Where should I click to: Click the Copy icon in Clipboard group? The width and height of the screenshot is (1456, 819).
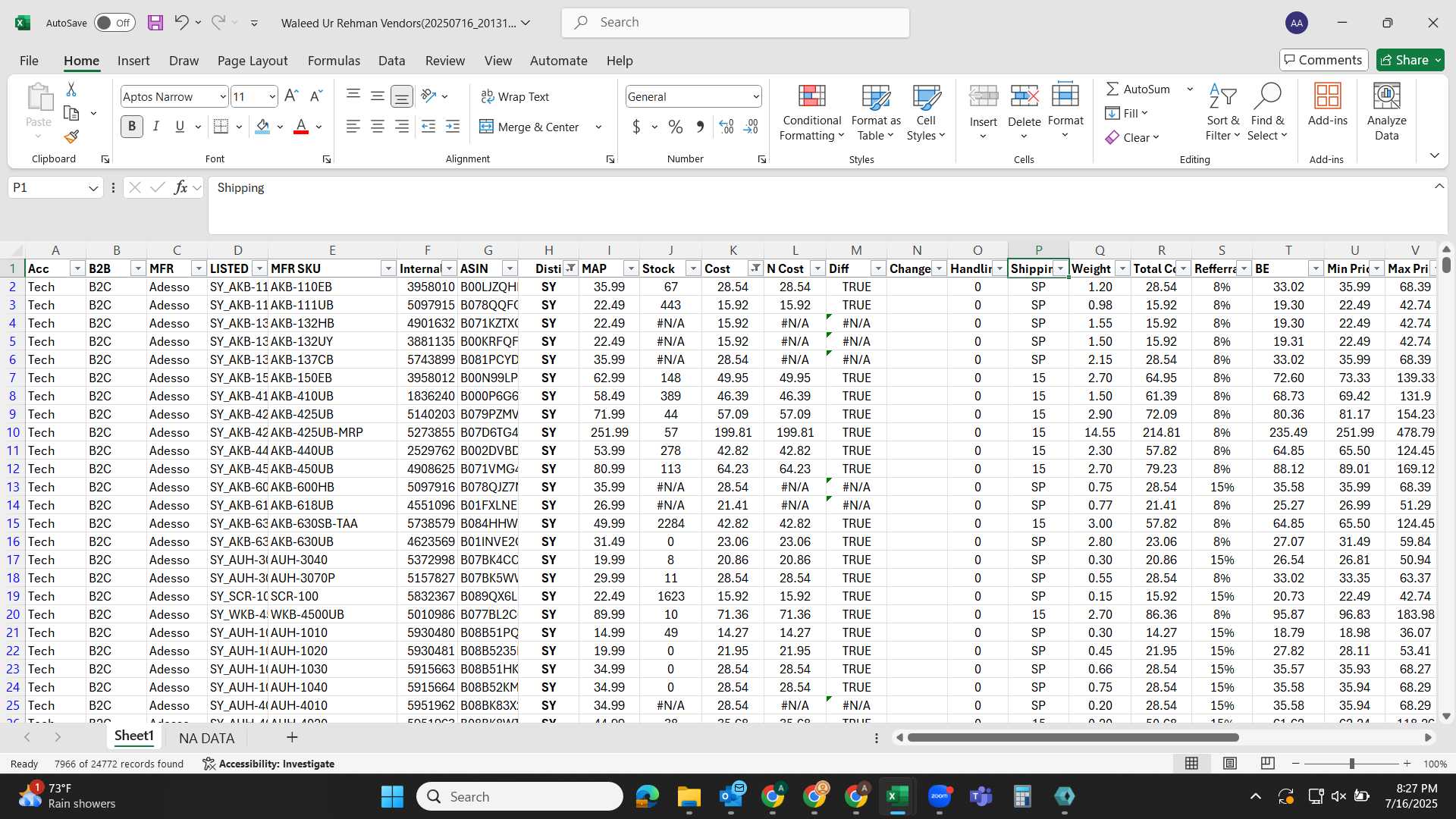coord(71,113)
